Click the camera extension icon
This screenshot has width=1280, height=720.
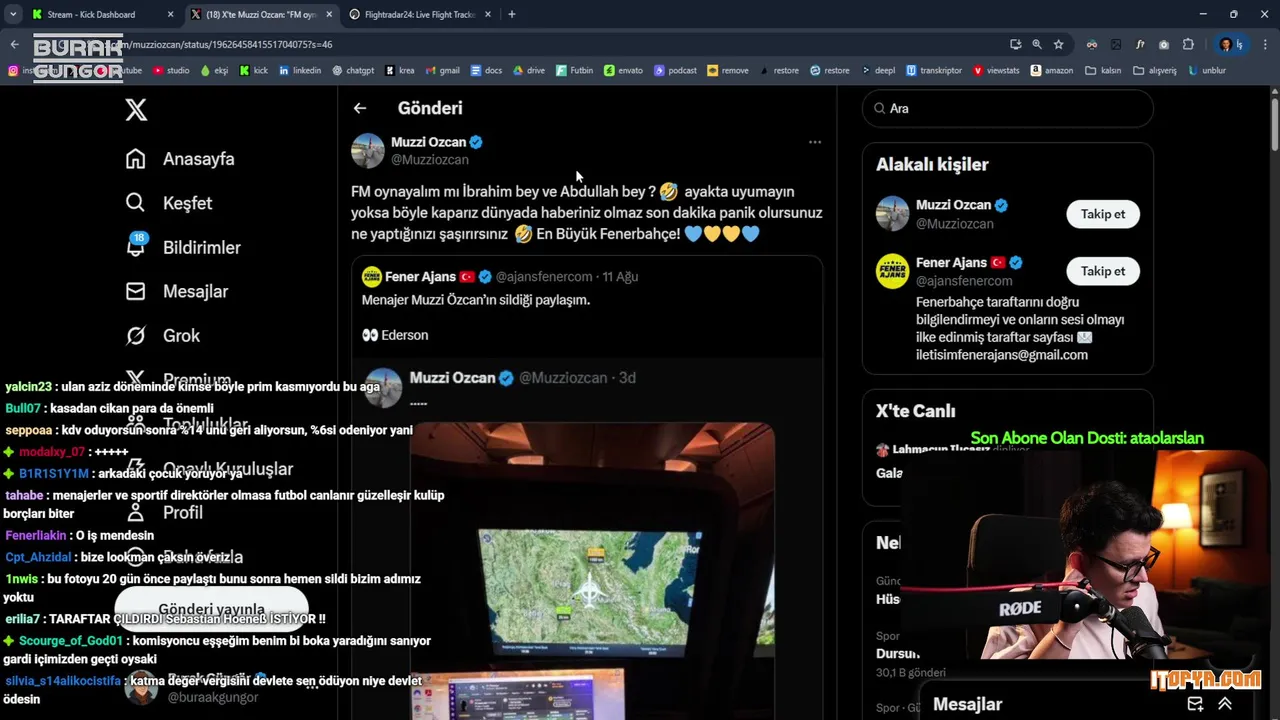pyautogui.click(x=1164, y=44)
